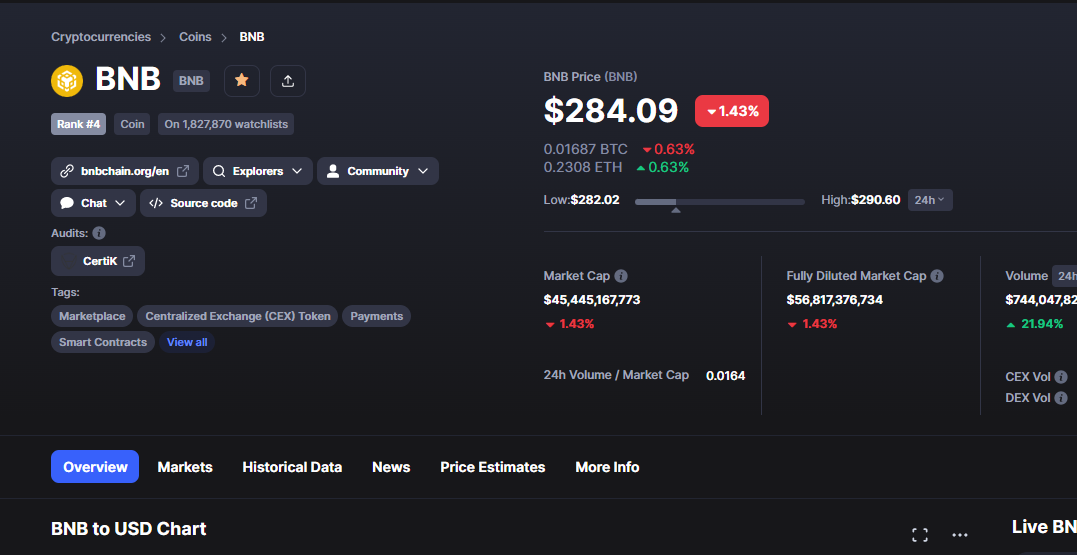Screen dimensions: 1077x555
Task: Click the $56,817,376,734 diluted cap value
Action: tap(835, 299)
